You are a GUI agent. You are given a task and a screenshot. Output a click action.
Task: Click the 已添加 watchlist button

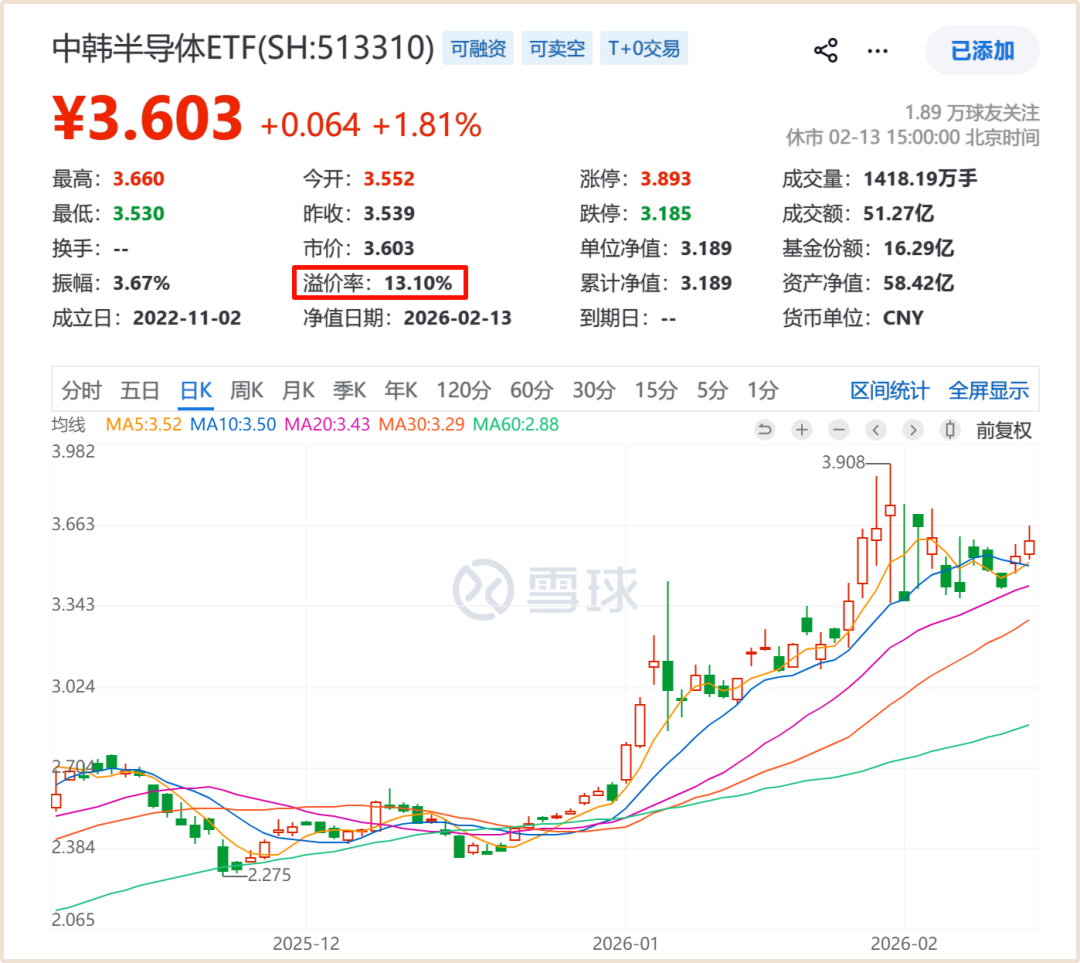tap(982, 50)
